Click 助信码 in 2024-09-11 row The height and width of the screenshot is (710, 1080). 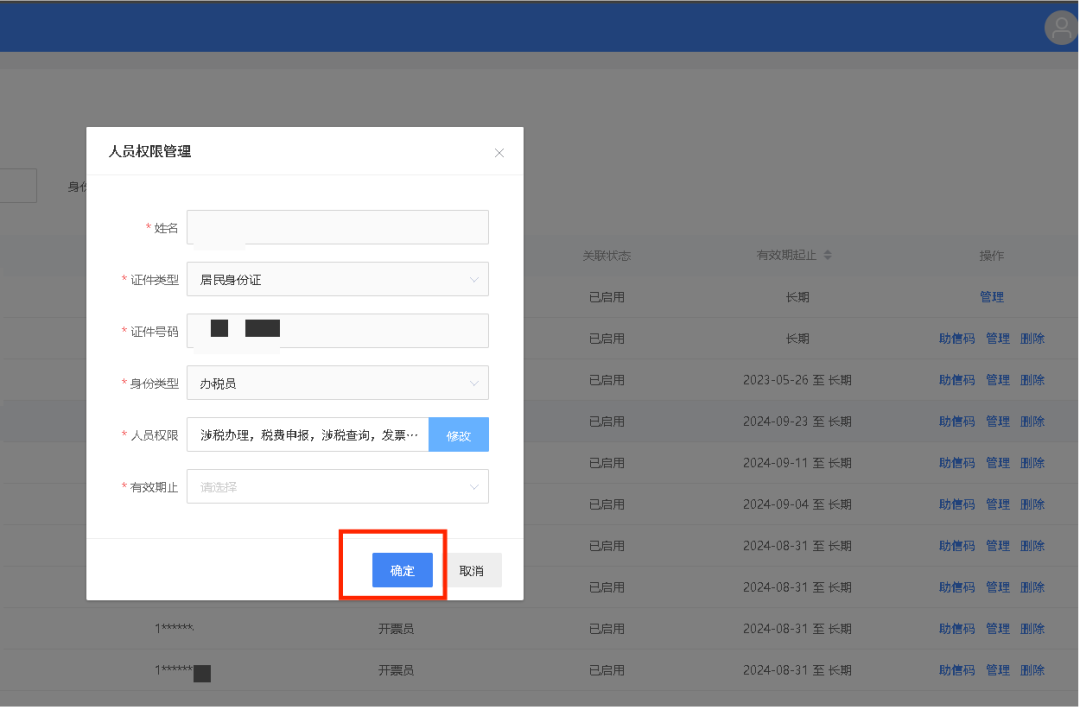click(957, 463)
